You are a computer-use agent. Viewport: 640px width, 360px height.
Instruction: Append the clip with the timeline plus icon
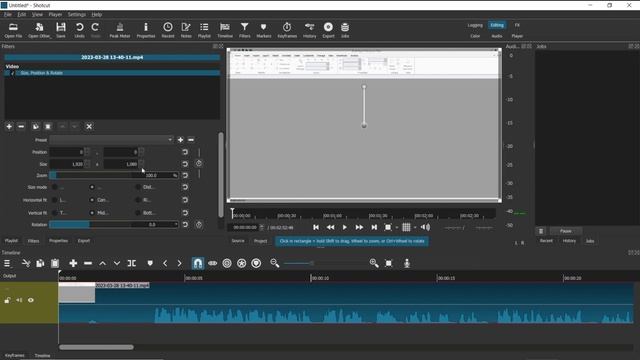73,263
